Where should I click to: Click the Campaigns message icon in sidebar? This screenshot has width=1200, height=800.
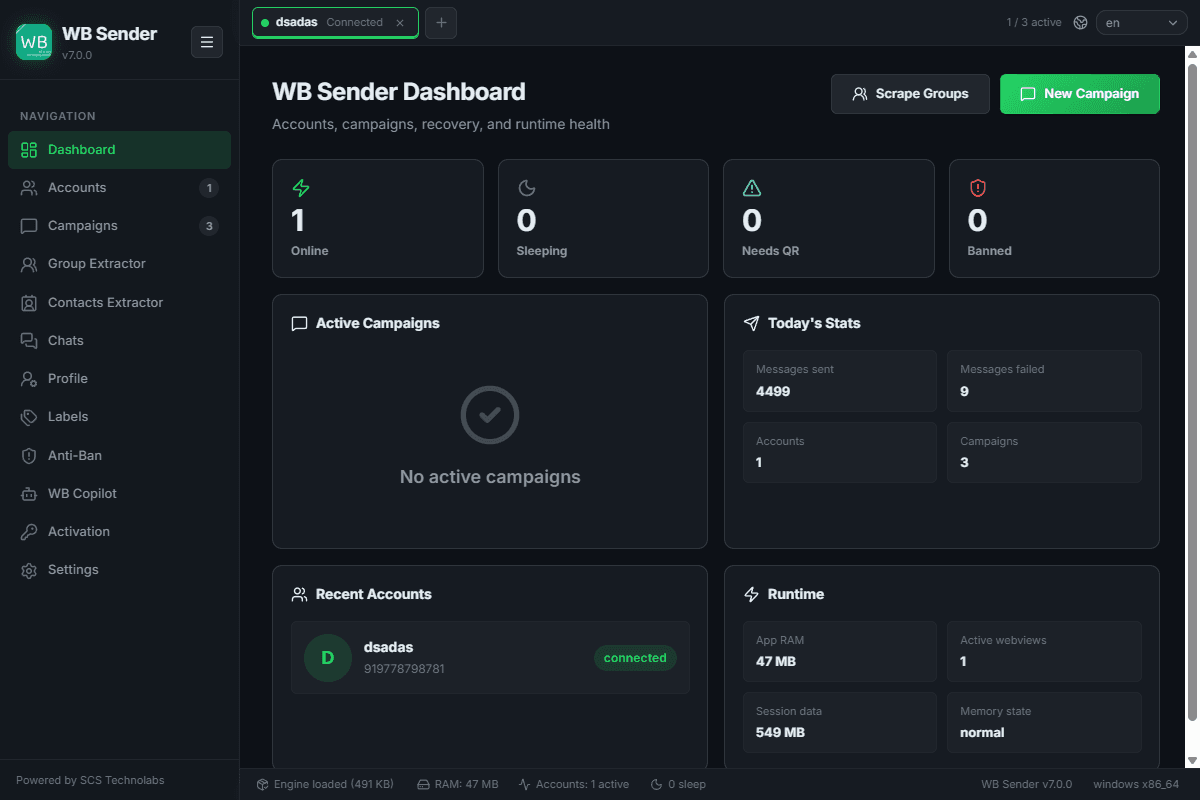pos(29,226)
